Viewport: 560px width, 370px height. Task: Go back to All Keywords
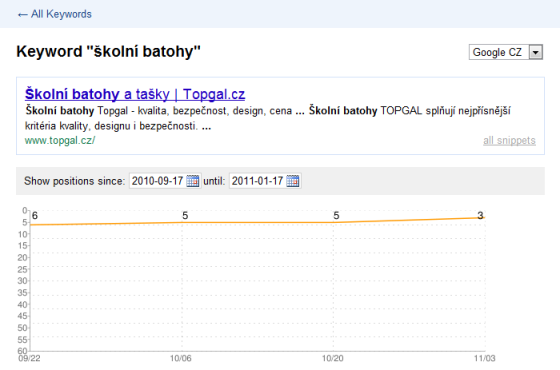point(55,14)
